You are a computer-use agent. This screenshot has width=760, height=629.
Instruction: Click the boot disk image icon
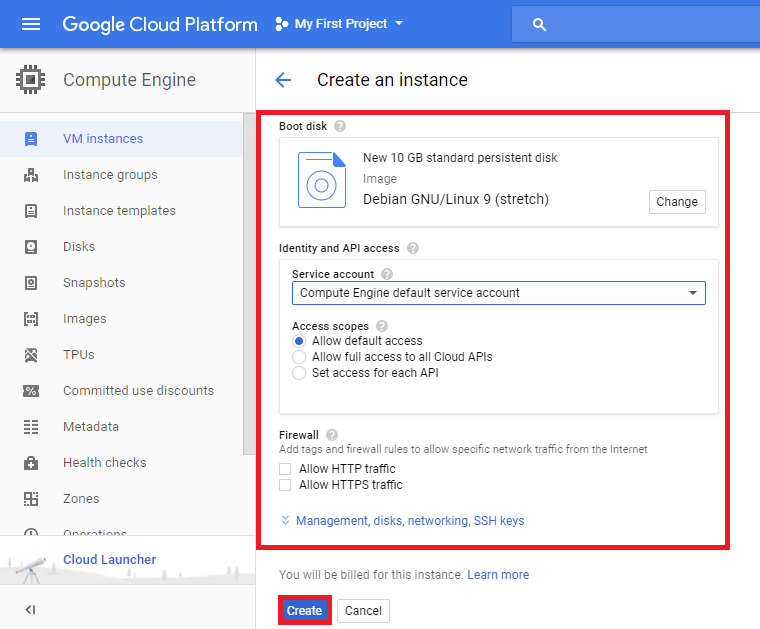[322, 180]
